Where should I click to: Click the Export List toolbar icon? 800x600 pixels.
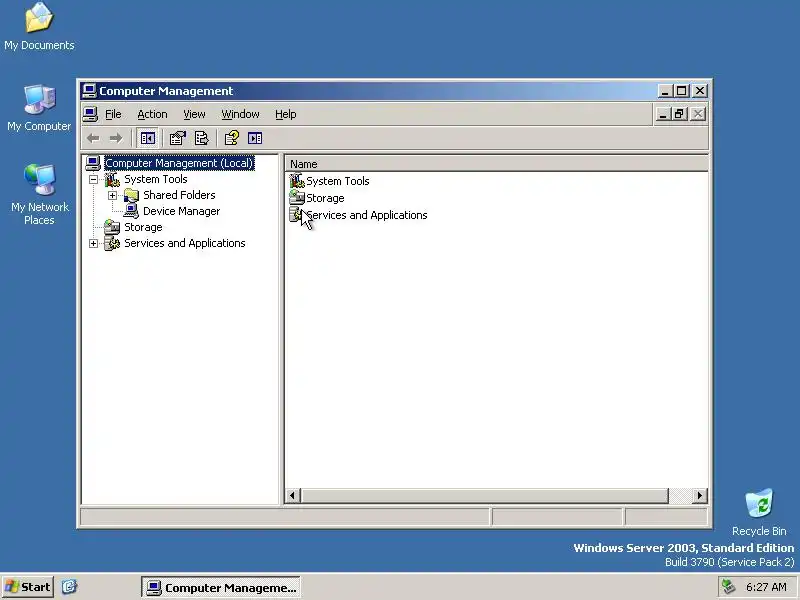tap(202, 138)
